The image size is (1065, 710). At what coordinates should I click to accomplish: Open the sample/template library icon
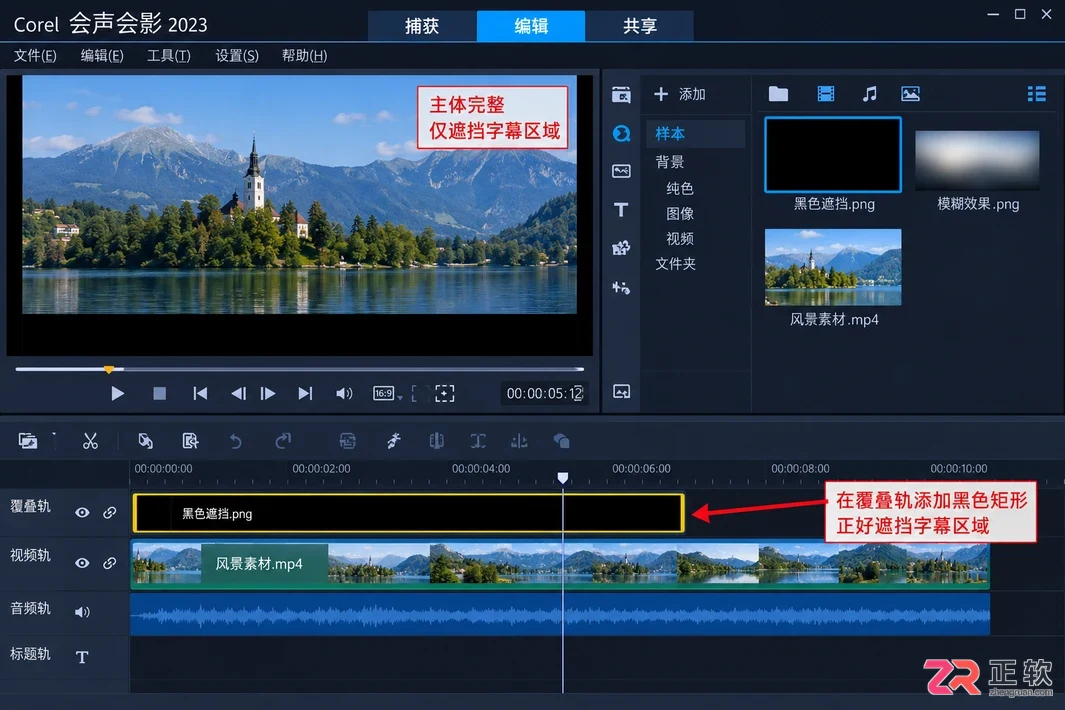pos(621,133)
